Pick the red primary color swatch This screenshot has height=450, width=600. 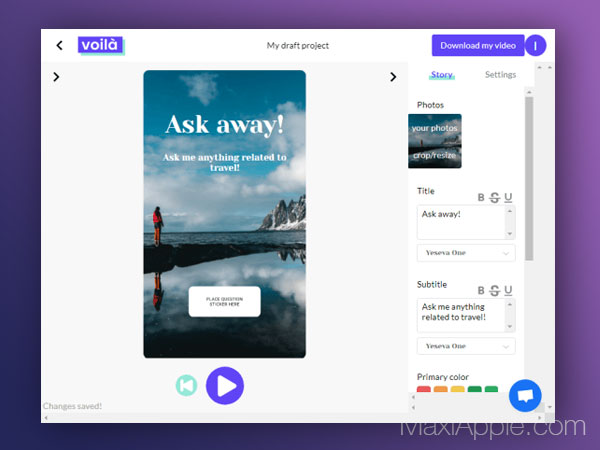pos(424,389)
